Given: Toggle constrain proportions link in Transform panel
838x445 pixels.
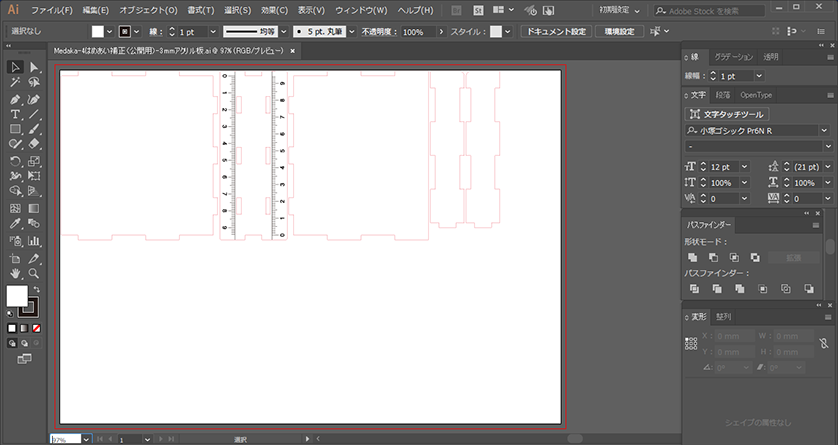Looking at the screenshot, I should click(x=822, y=342).
